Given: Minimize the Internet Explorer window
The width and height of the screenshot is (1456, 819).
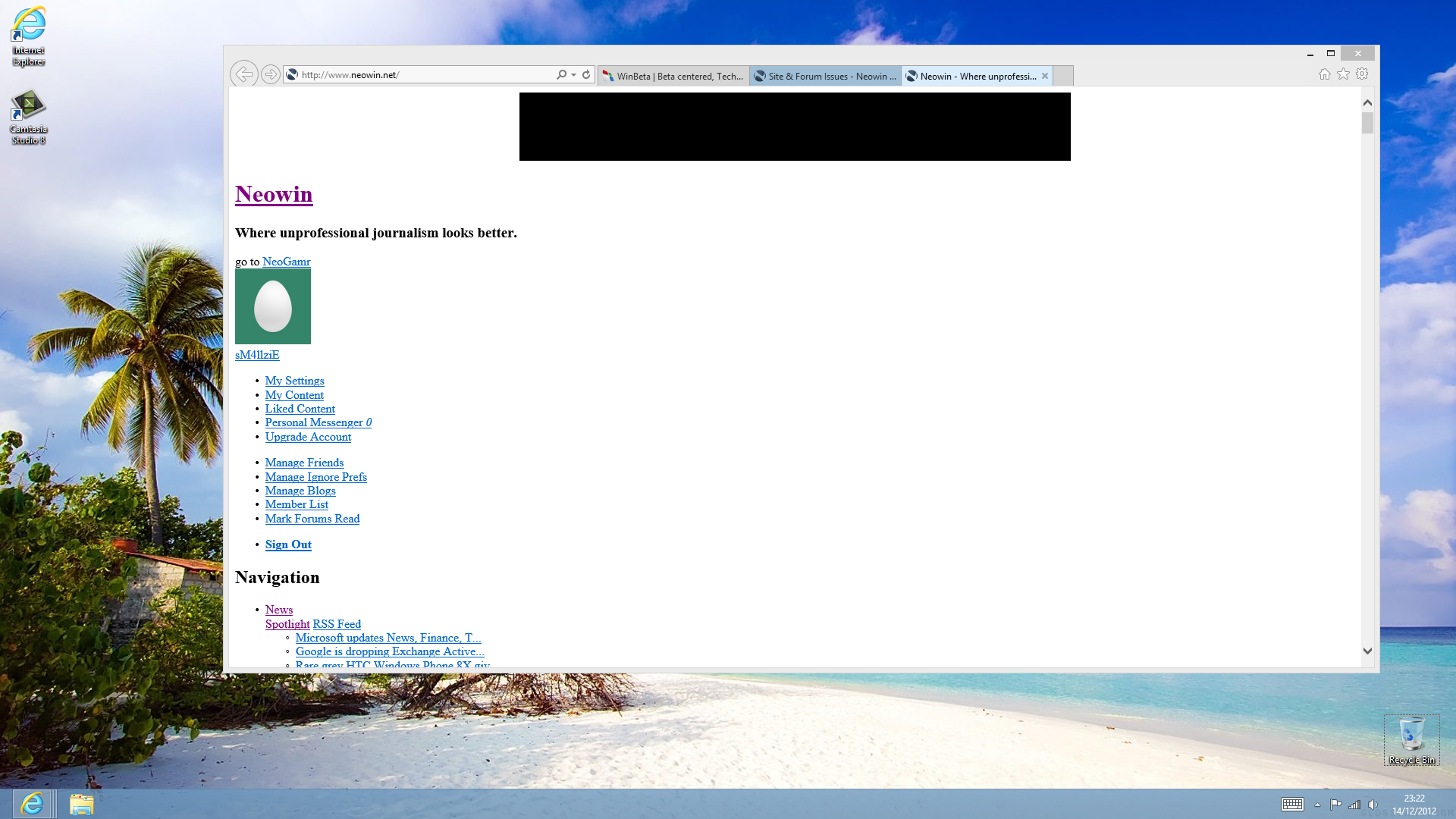Looking at the screenshot, I should click(1310, 53).
